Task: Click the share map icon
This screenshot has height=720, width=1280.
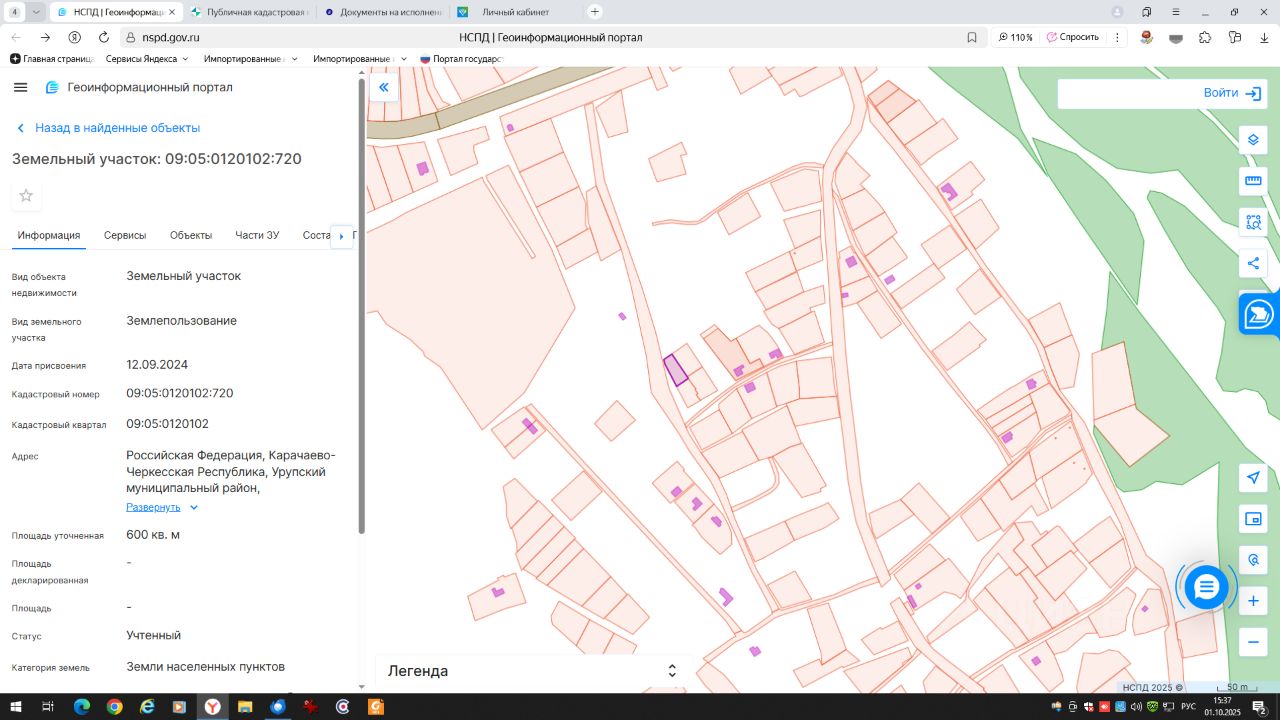Action: 1253,264
